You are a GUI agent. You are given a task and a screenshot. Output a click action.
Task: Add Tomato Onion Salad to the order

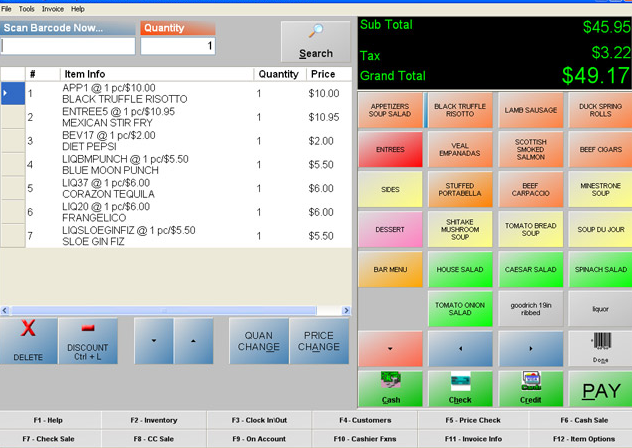460,309
